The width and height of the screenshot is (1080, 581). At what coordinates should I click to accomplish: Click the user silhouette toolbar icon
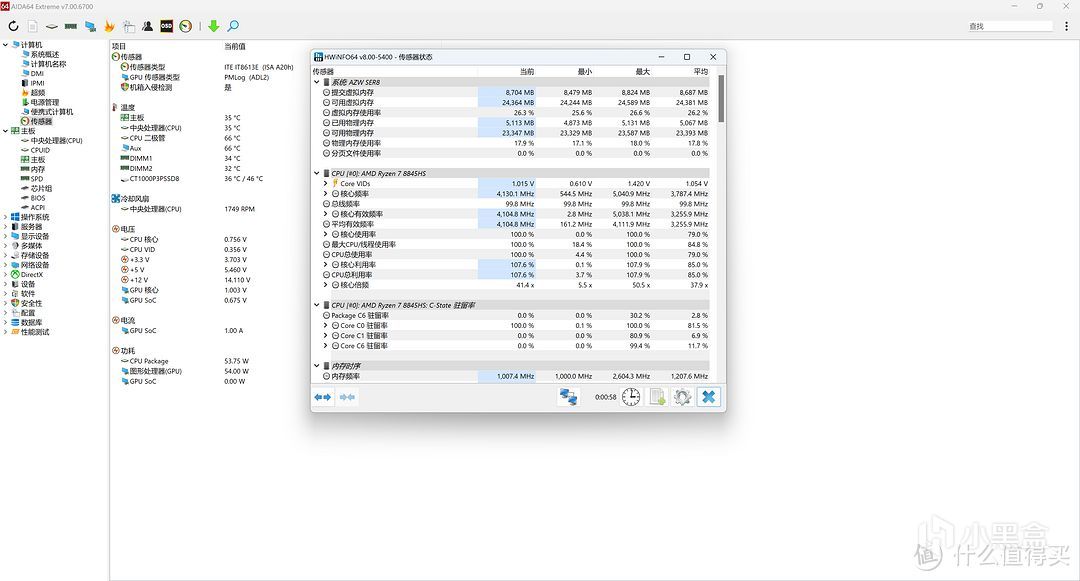pyautogui.click(x=147, y=26)
